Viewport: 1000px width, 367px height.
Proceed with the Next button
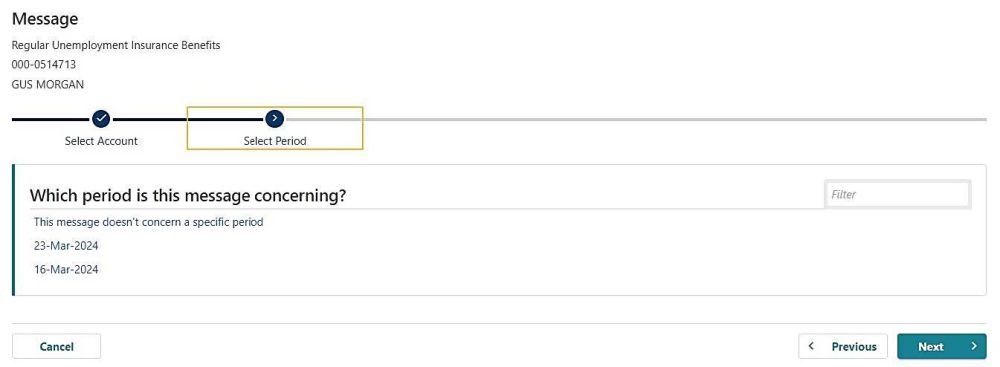point(941,347)
